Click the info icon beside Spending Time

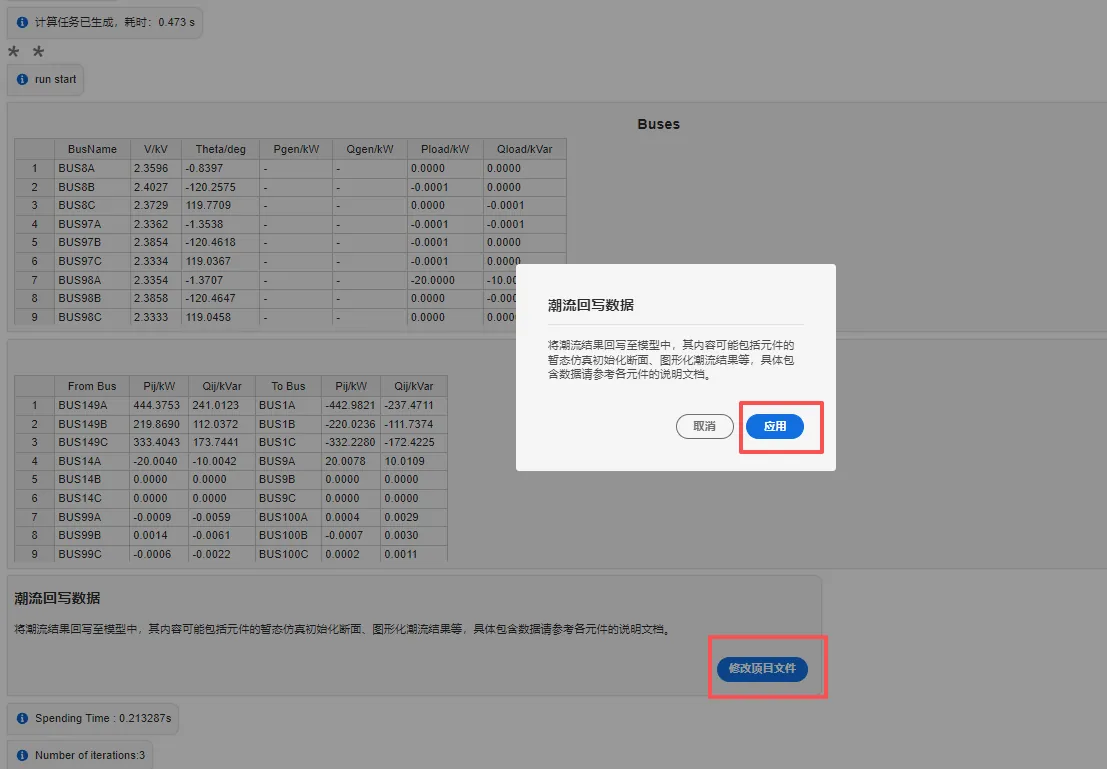point(22,718)
